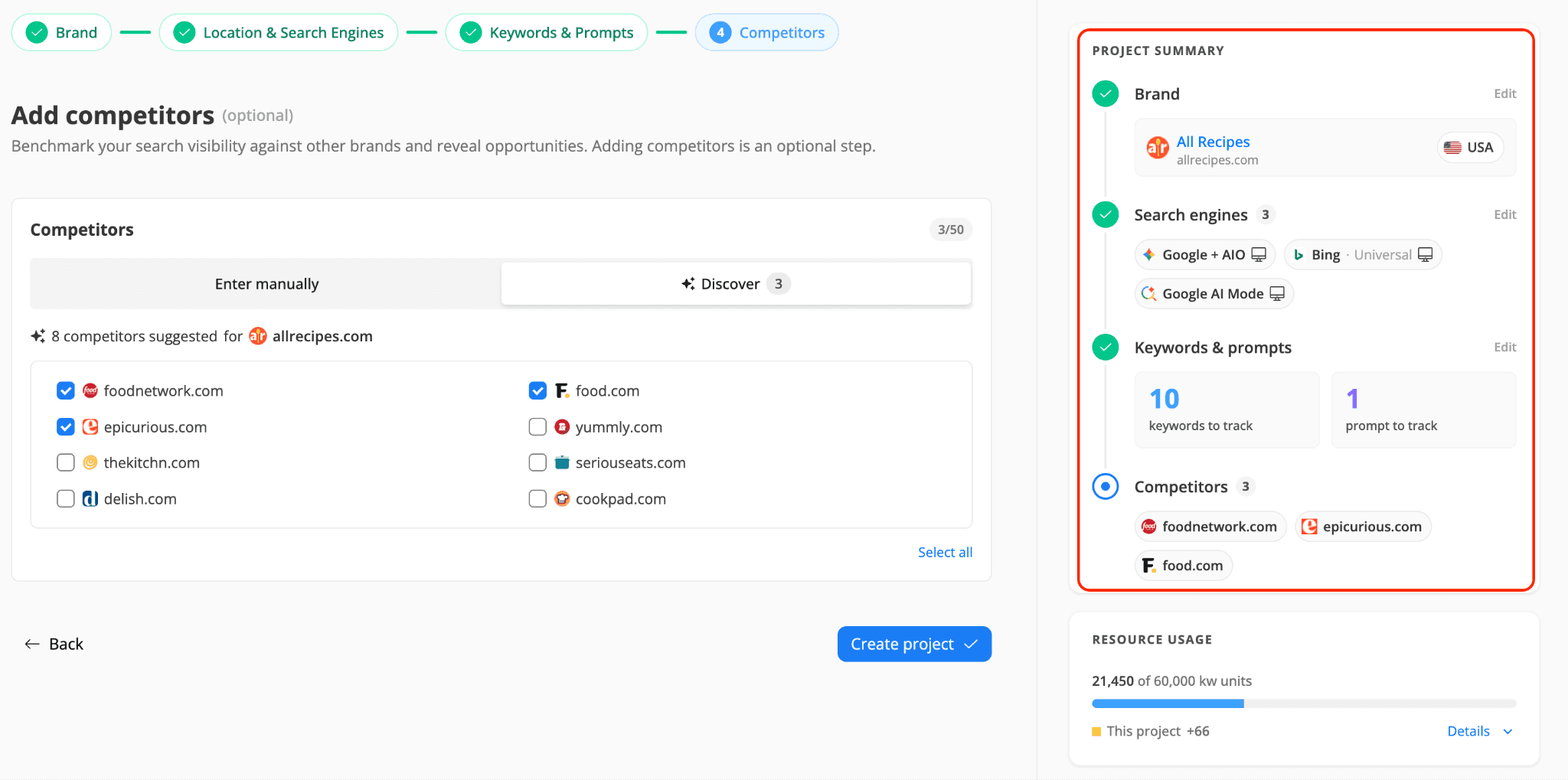This screenshot has width=1568, height=780.
Task: Select the Competitors step 4 pill
Action: [767, 33]
